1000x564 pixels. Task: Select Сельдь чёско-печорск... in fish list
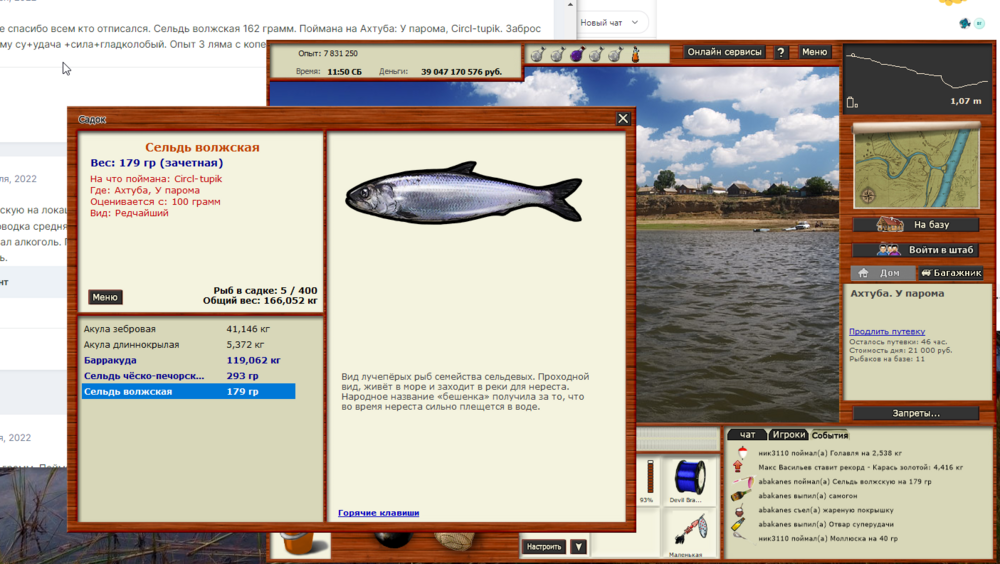pyautogui.click(x=188, y=376)
